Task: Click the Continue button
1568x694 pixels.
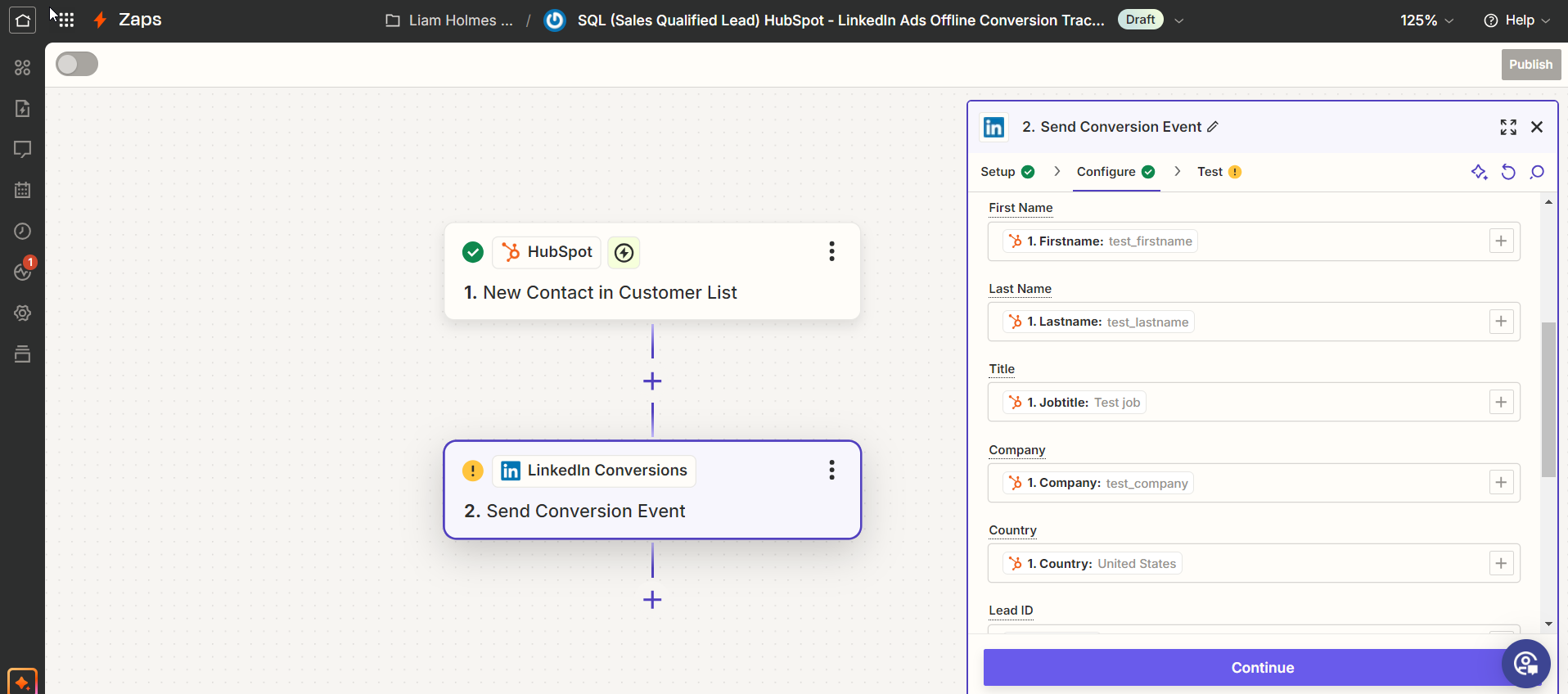Action: click(1262, 668)
